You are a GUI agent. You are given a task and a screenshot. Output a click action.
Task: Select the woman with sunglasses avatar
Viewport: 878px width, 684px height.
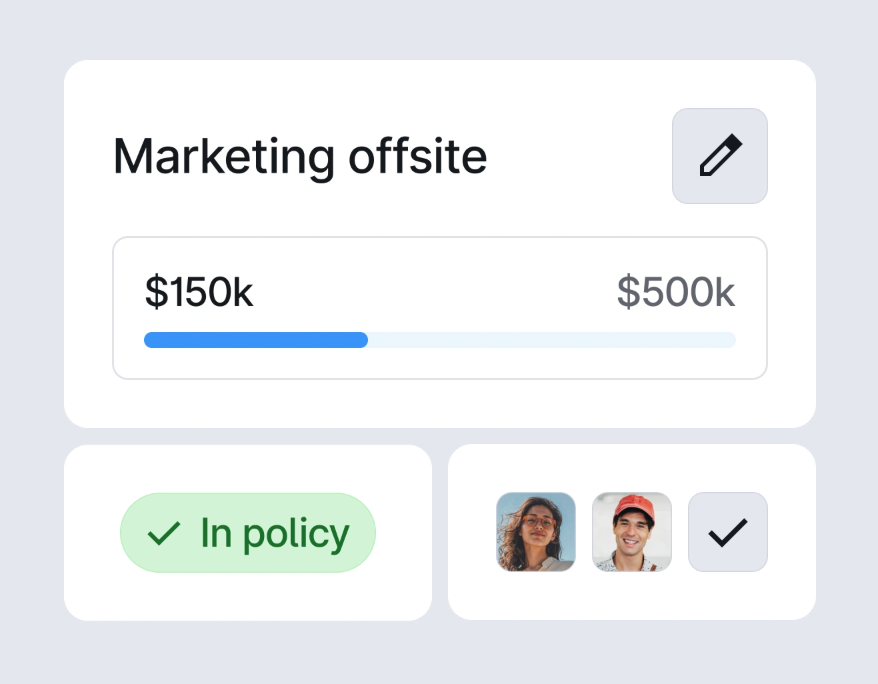(536, 532)
